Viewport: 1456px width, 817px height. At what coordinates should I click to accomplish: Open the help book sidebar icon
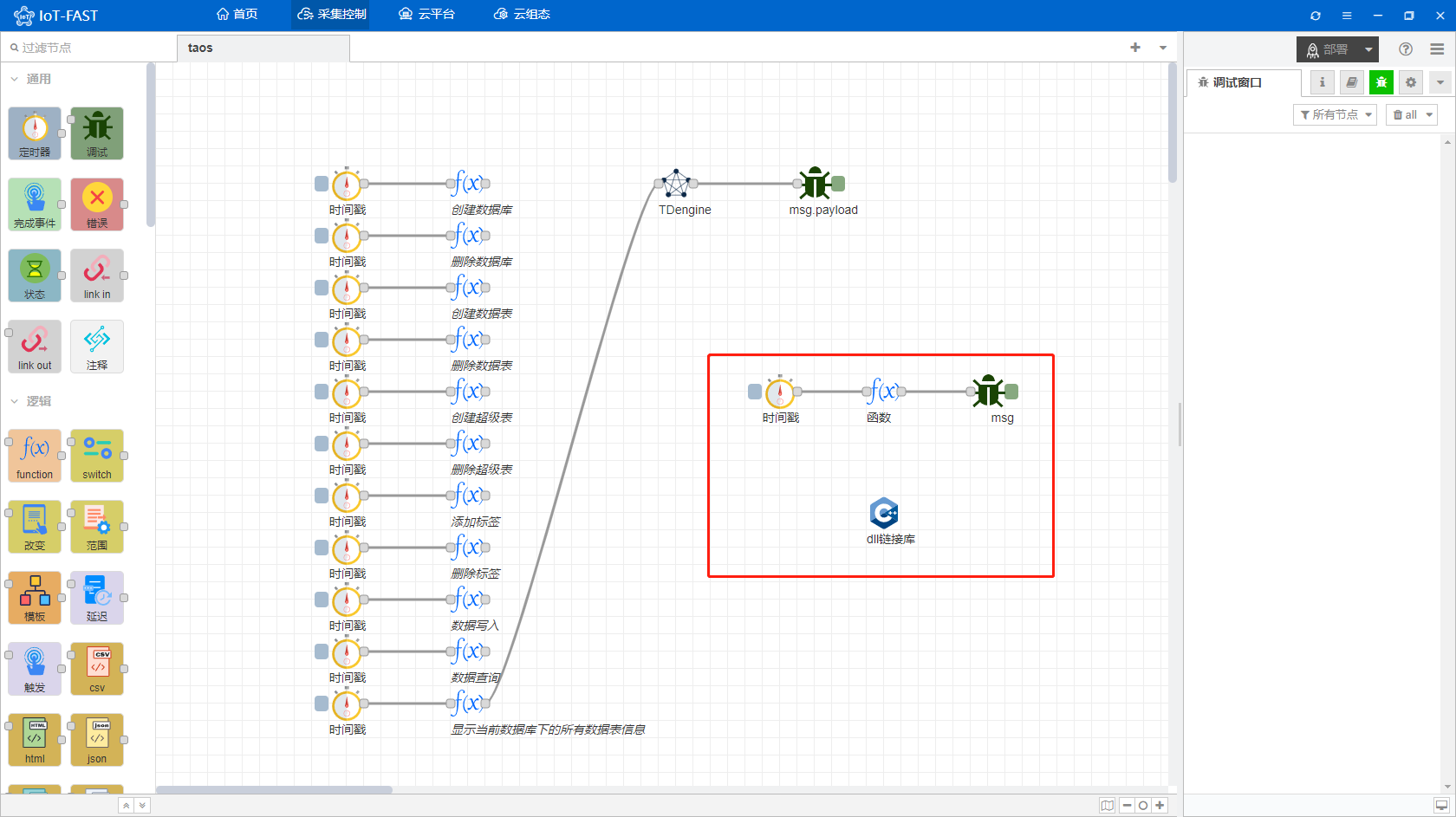[x=1351, y=82]
